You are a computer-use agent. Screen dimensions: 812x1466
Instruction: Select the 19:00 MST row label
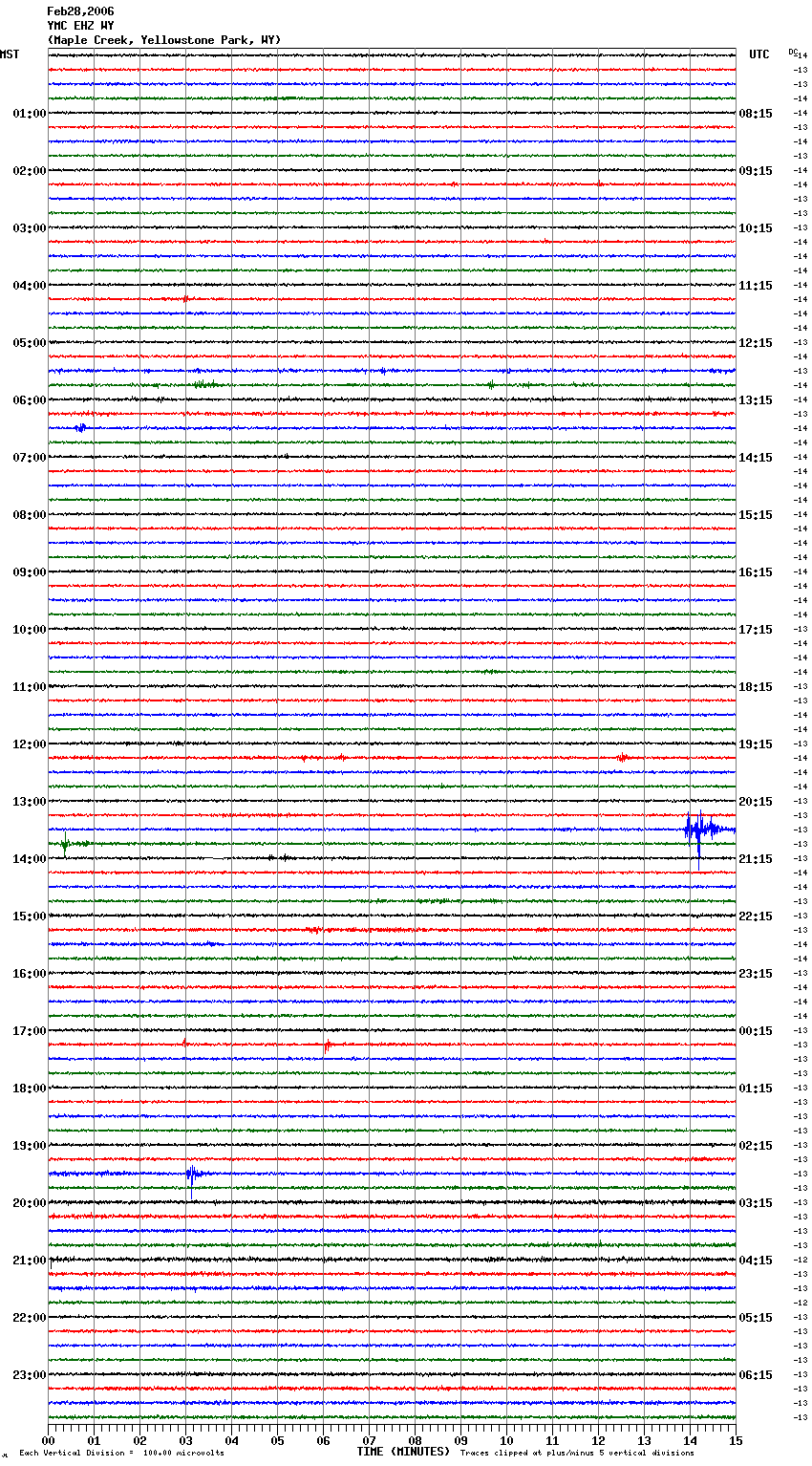(30, 1146)
